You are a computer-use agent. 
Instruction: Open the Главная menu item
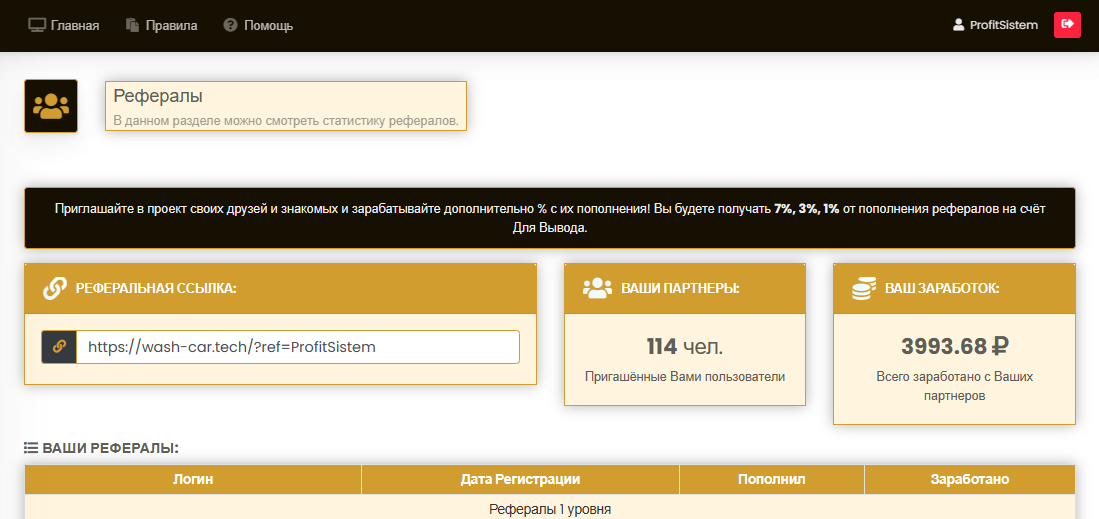pos(74,25)
